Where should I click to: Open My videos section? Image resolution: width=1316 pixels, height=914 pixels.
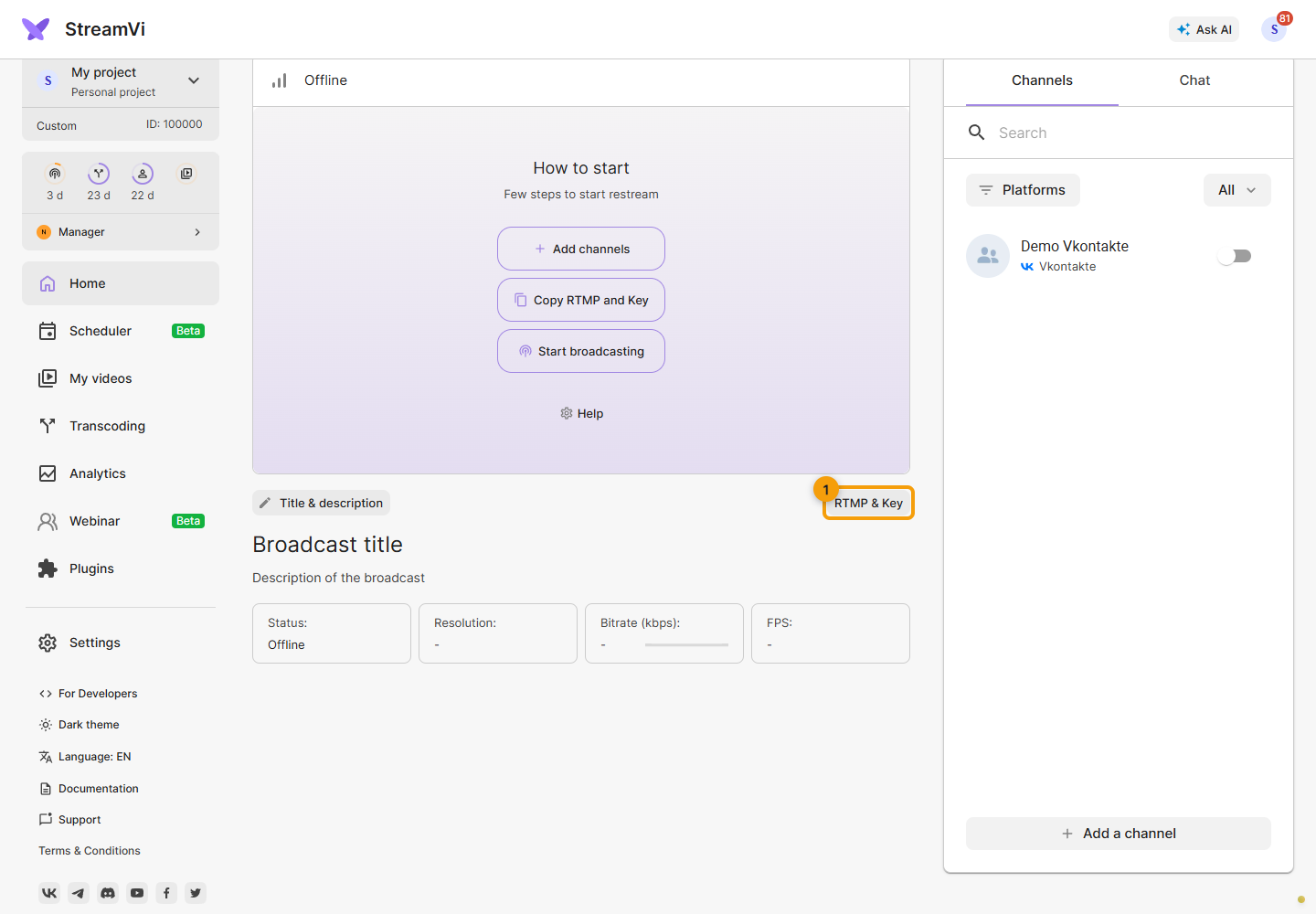[121, 378]
